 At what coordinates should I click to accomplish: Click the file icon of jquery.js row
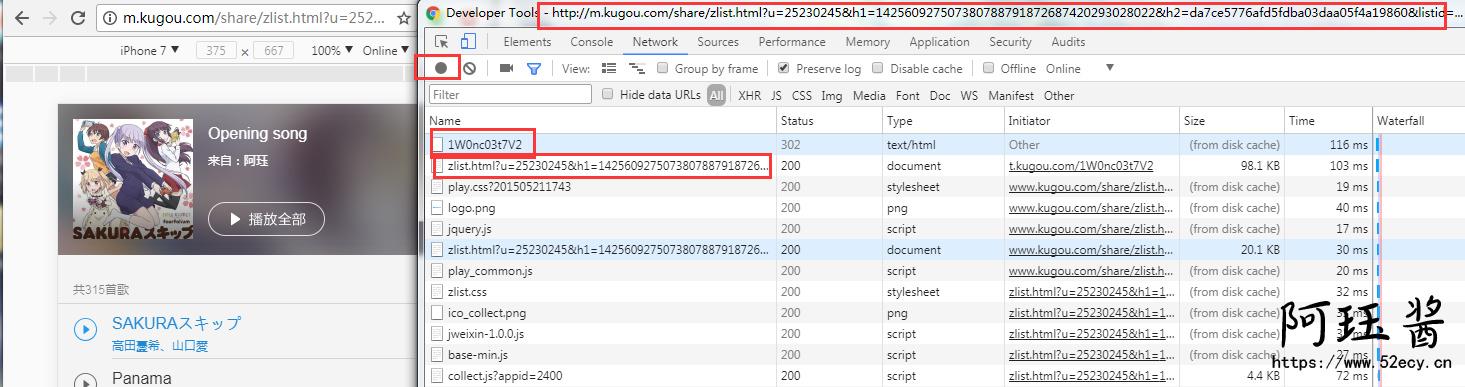(437, 229)
